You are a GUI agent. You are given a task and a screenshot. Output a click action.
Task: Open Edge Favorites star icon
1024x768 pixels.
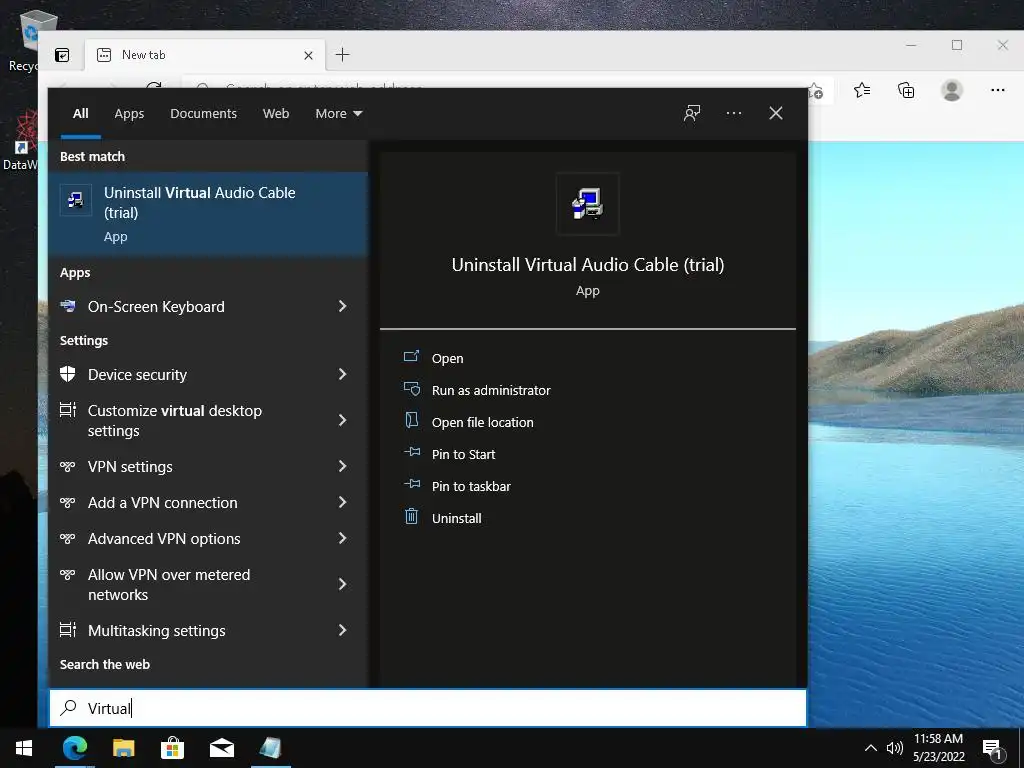862,90
